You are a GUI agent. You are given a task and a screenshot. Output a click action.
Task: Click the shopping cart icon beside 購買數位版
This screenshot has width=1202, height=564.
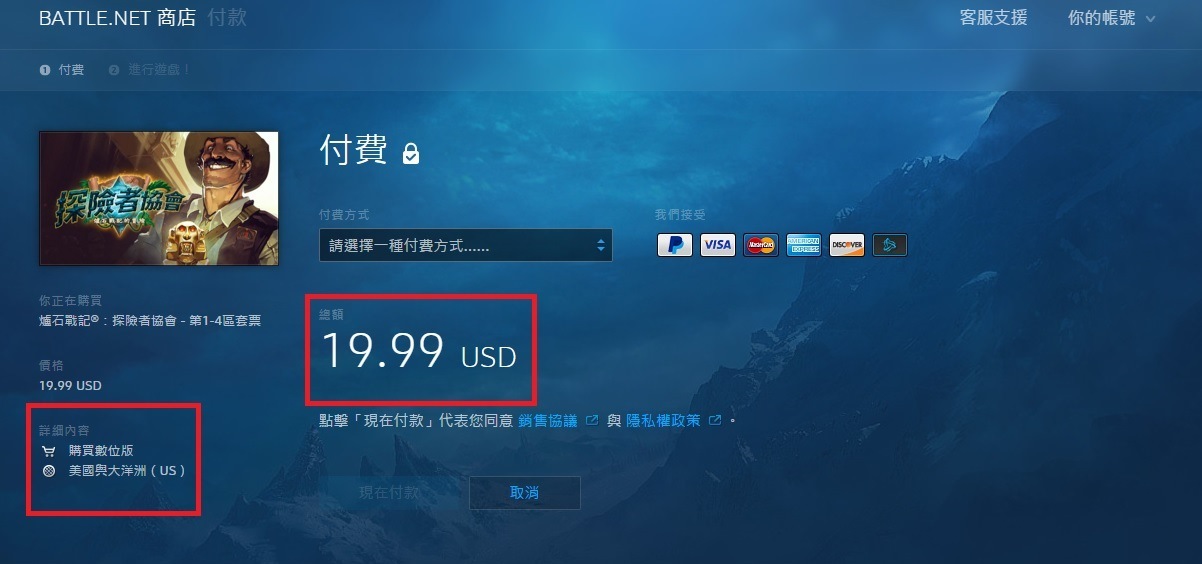(49, 450)
